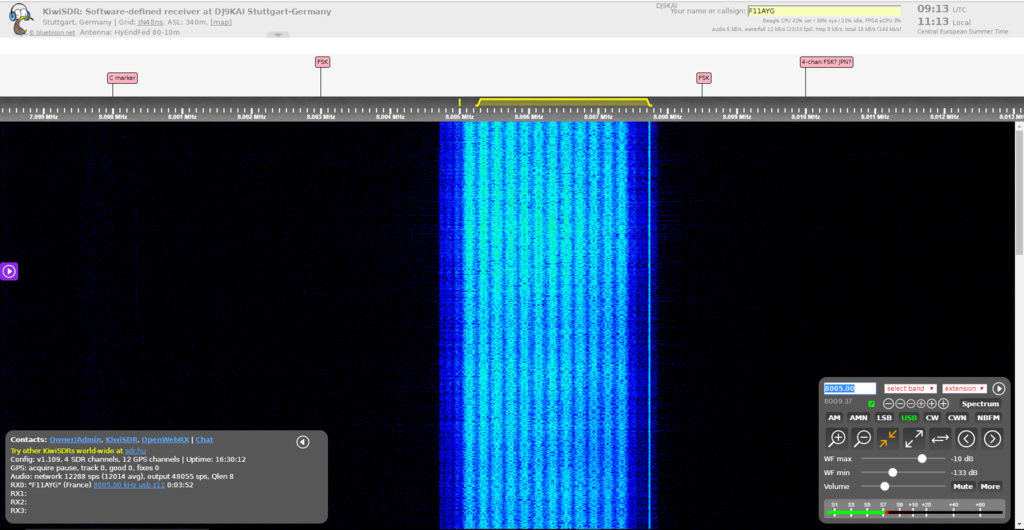Click the More button beside Mute
Viewport: 1024px width, 530px height.
pos(990,486)
